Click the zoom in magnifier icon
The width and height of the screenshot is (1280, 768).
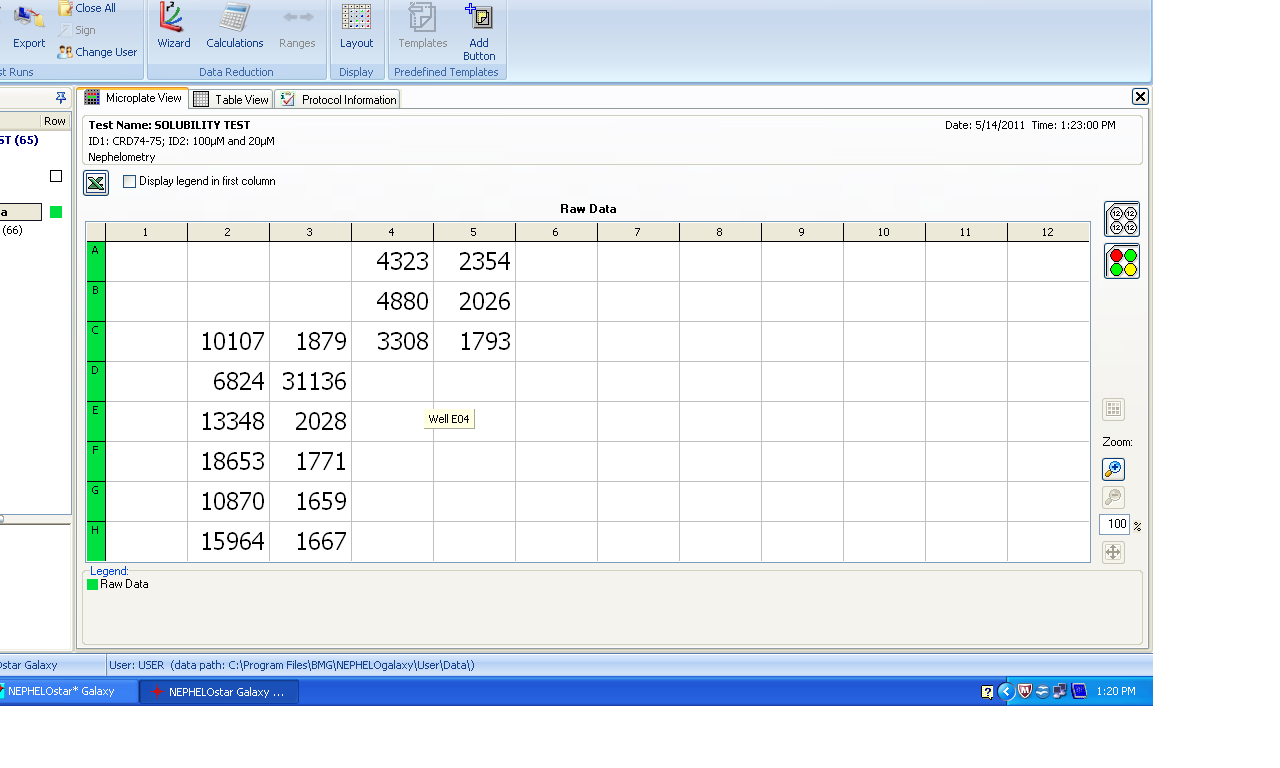pyautogui.click(x=1113, y=469)
